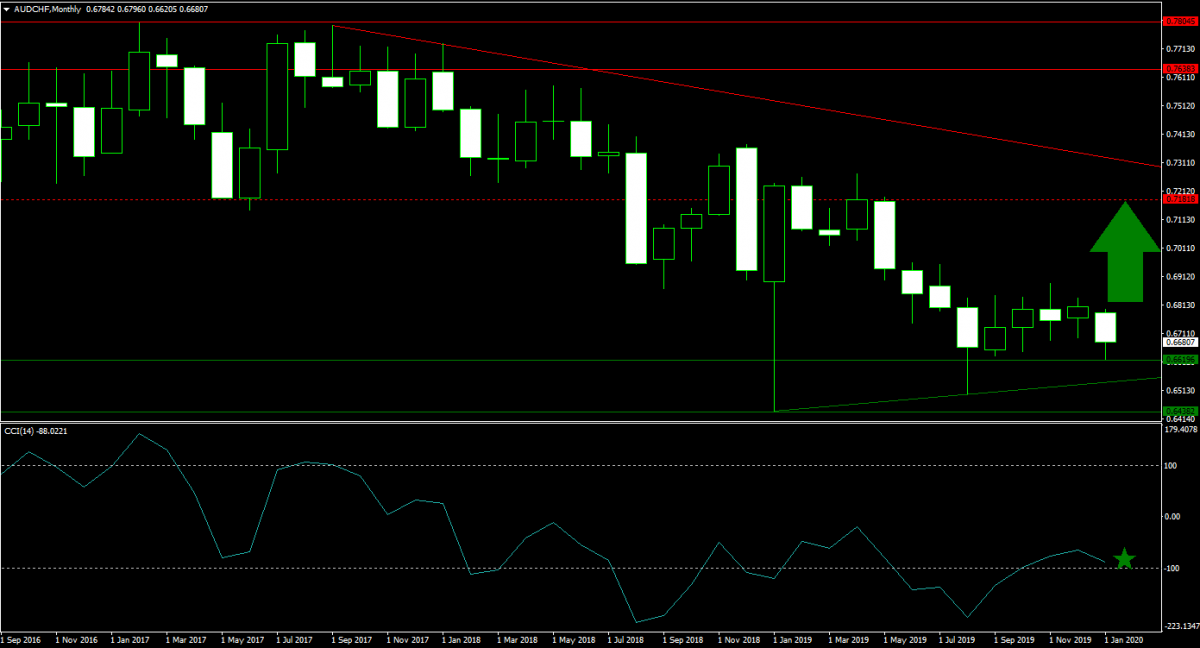Screen dimensions: 1200x648
Task: Open the dropdown triangle beside AUDCHF,Monthly
Action: pyautogui.click(x=7, y=8)
